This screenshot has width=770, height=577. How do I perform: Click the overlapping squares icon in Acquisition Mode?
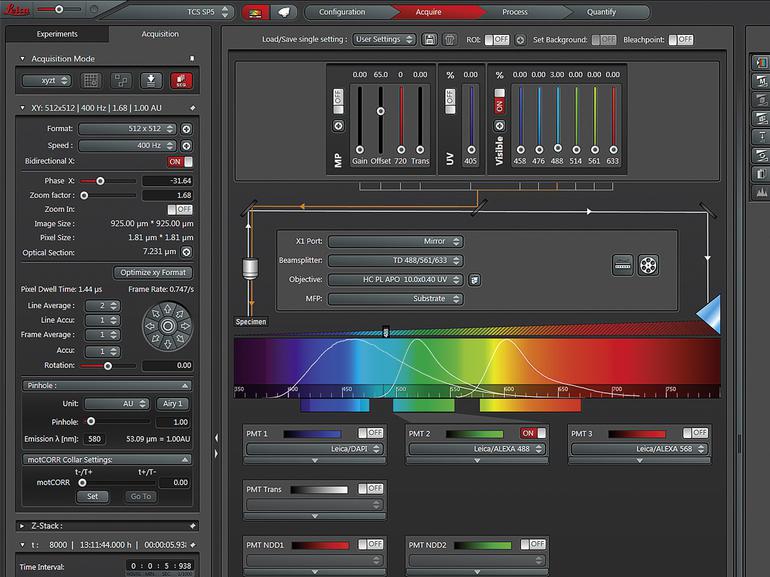[121, 81]
